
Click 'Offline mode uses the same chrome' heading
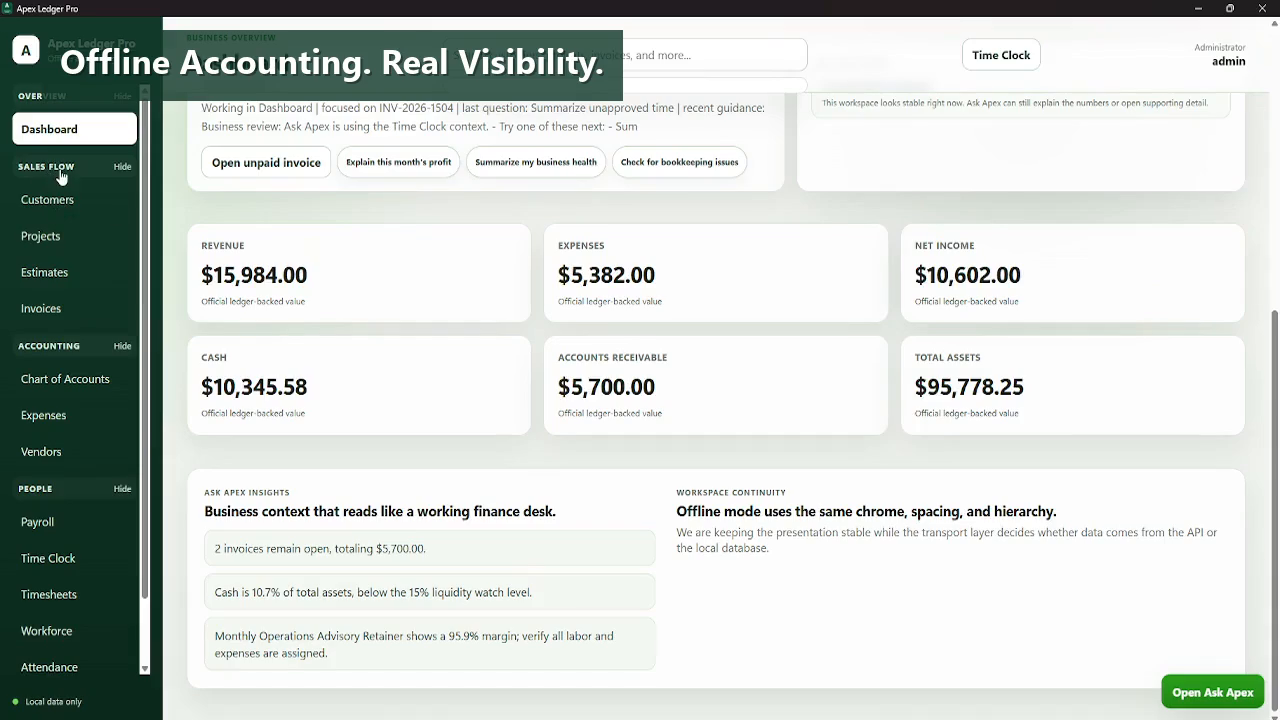(866, 511)
